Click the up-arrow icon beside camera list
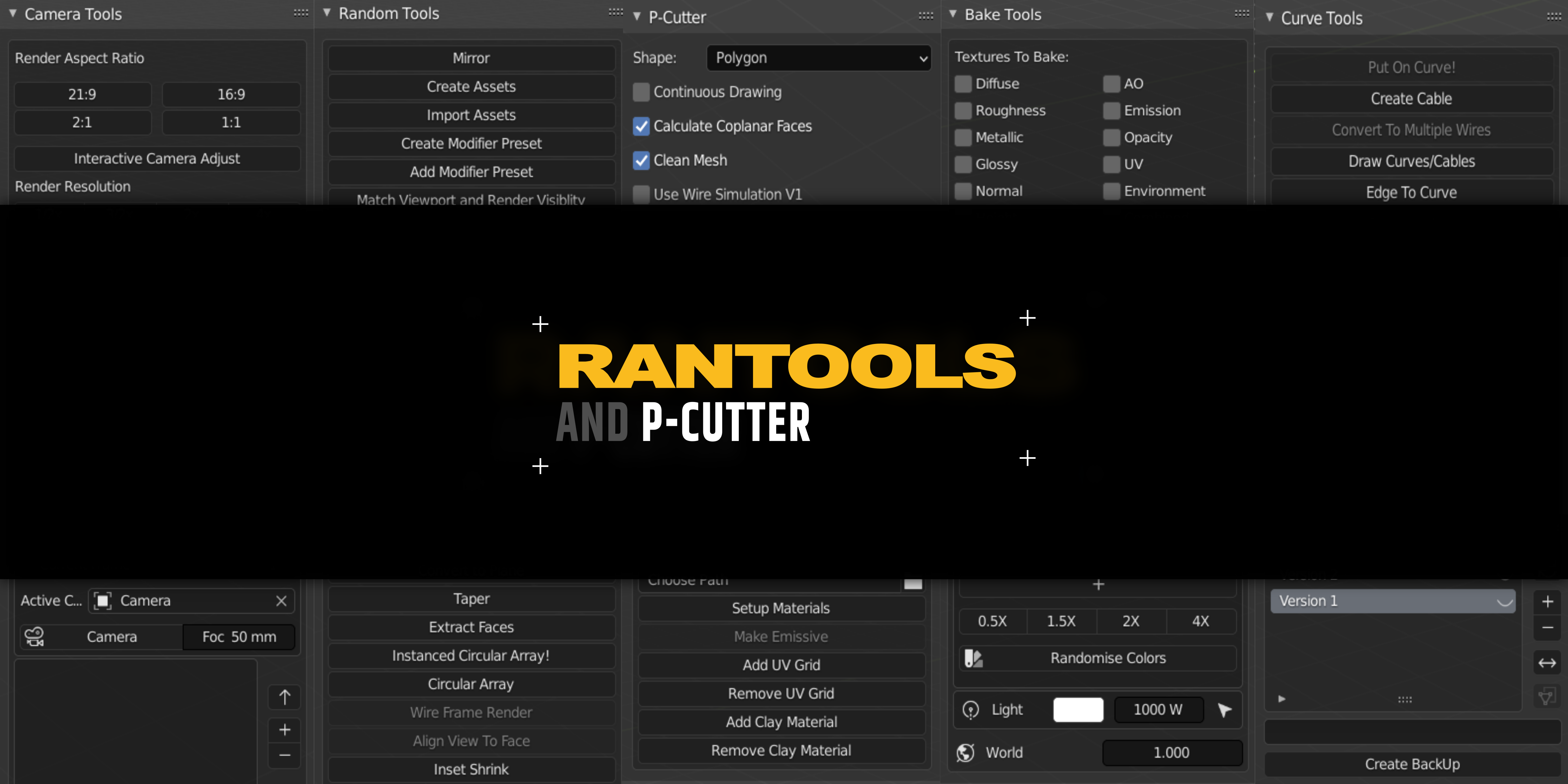 pos(284,697)
